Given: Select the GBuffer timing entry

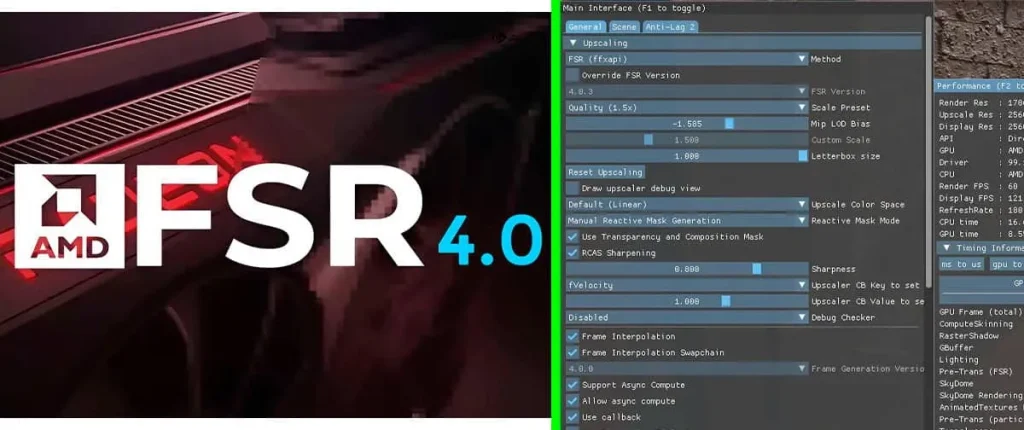Looking at the screenshot, I should coord(956,348).
